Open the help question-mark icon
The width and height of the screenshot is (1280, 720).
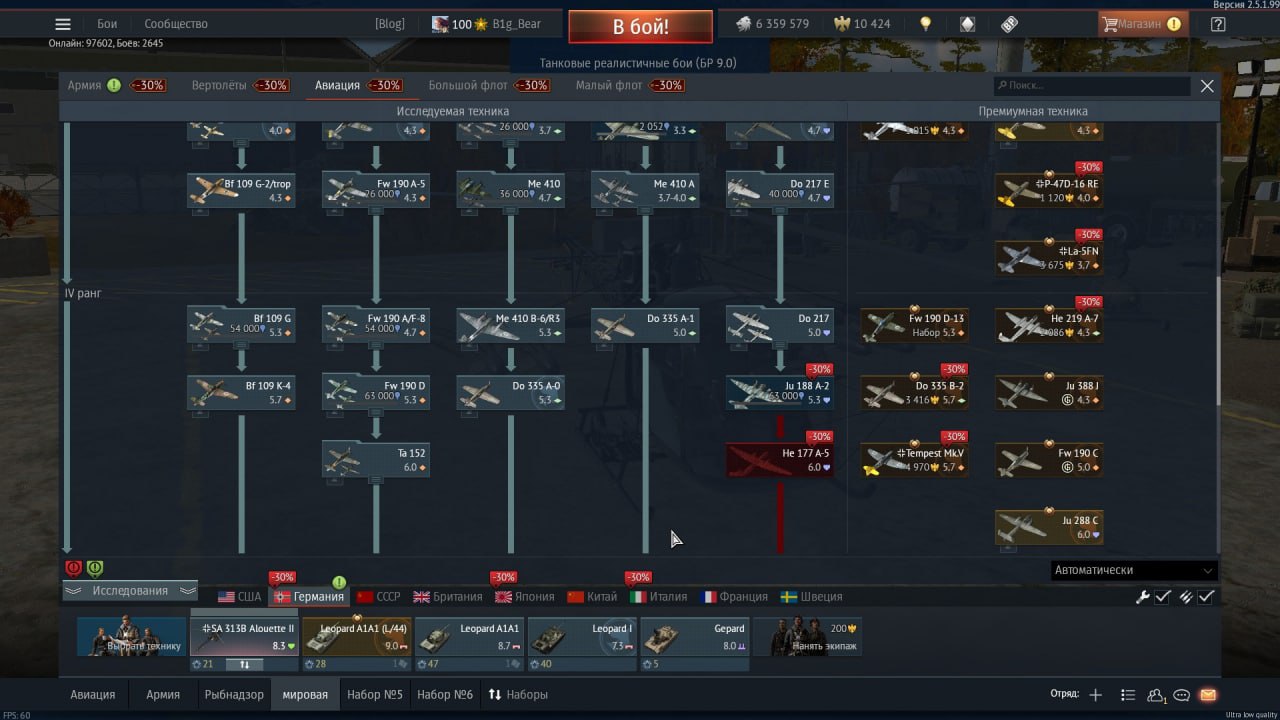[x=1217, y=24]
